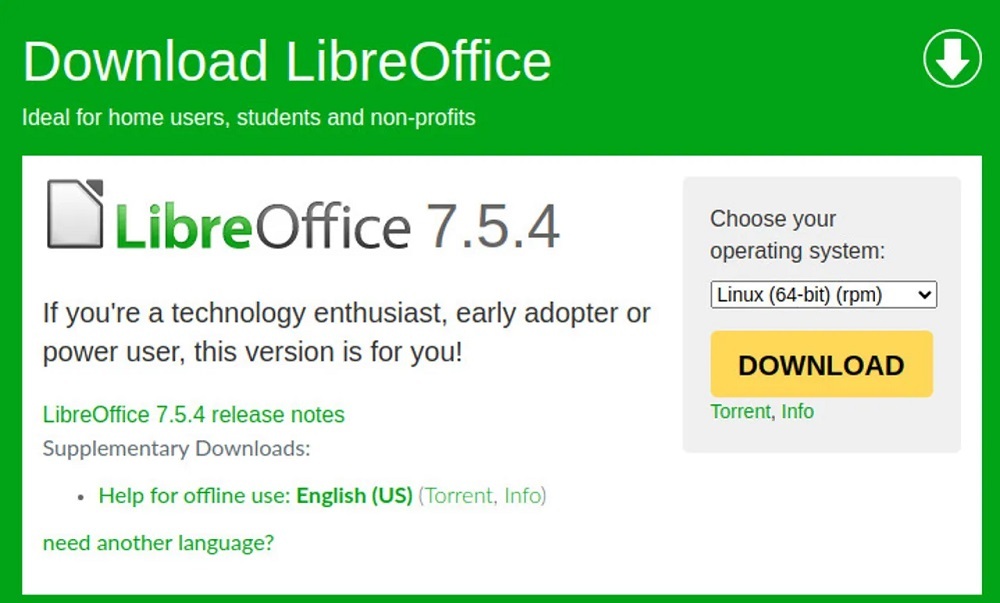Click the "Choose your operating system" label
This screenshot has height=603, width=1000.
pos(797,234)
